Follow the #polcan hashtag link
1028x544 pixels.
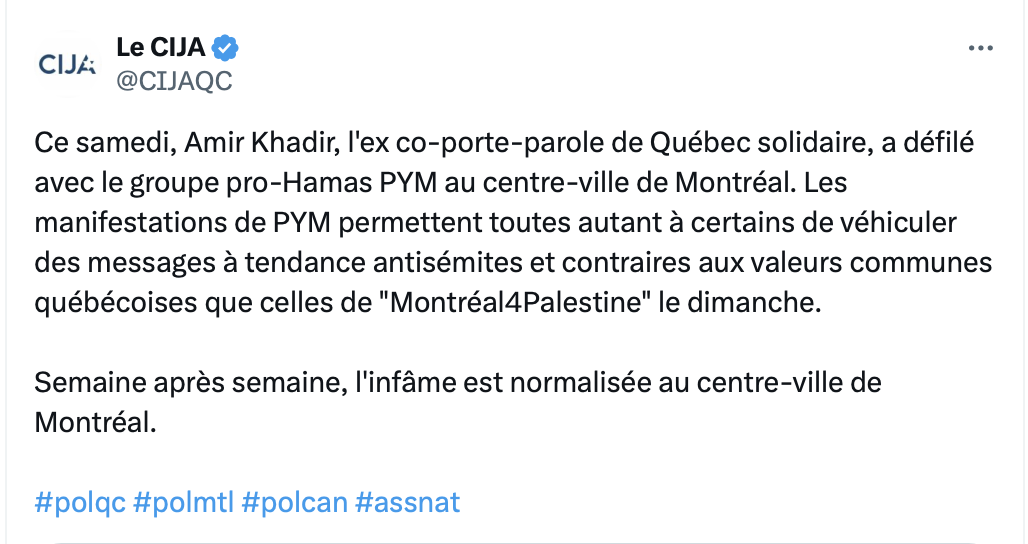[294, 503]
